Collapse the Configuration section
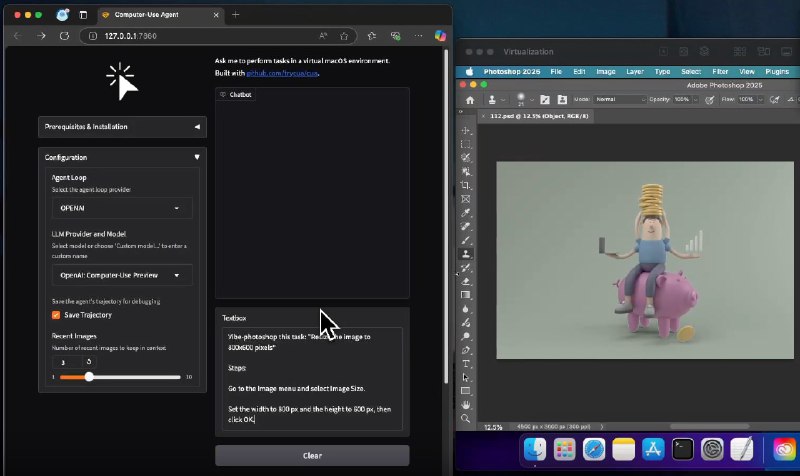Viewport: 800px width, 476px height. pos(122,157)
